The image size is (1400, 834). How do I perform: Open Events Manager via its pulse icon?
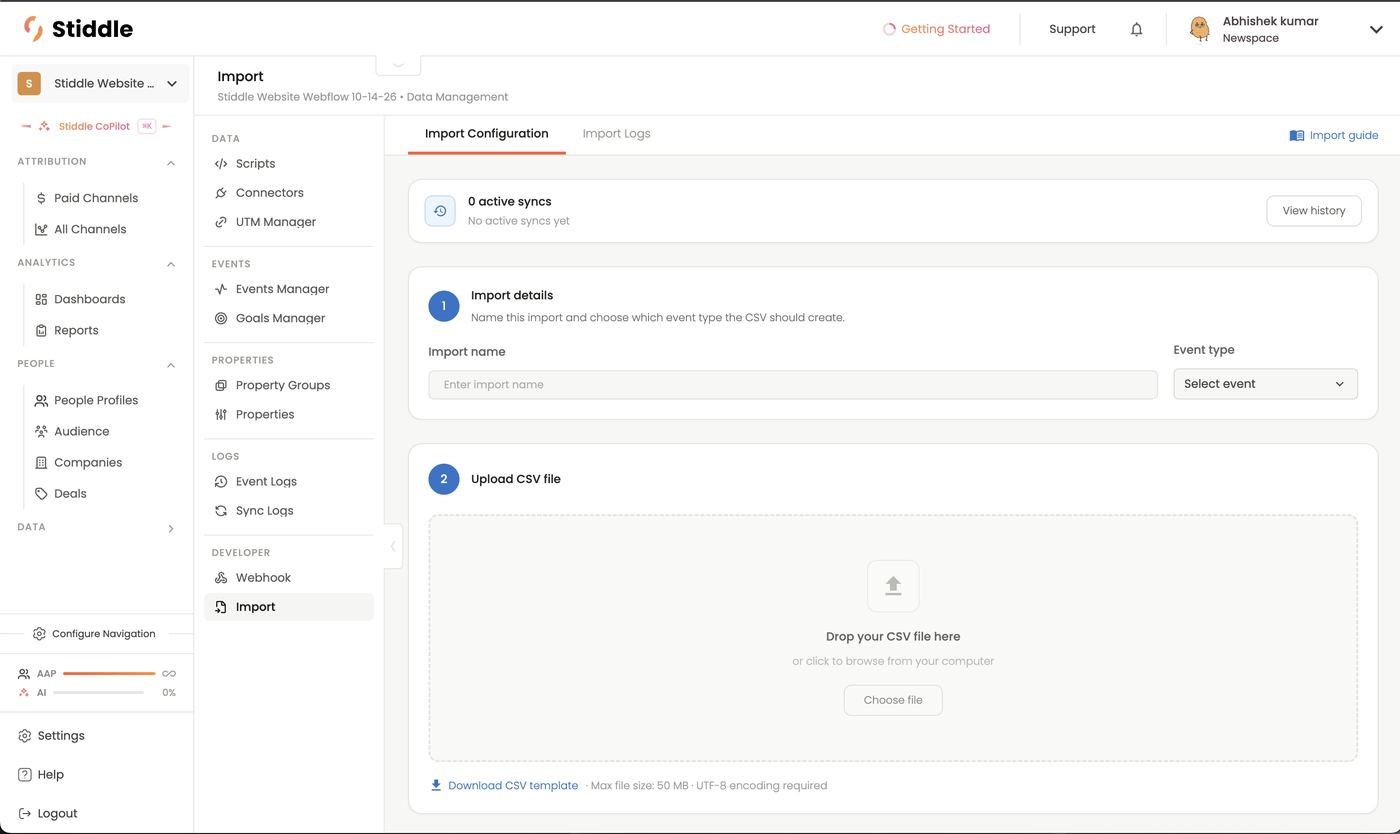(x=221, y=289)
